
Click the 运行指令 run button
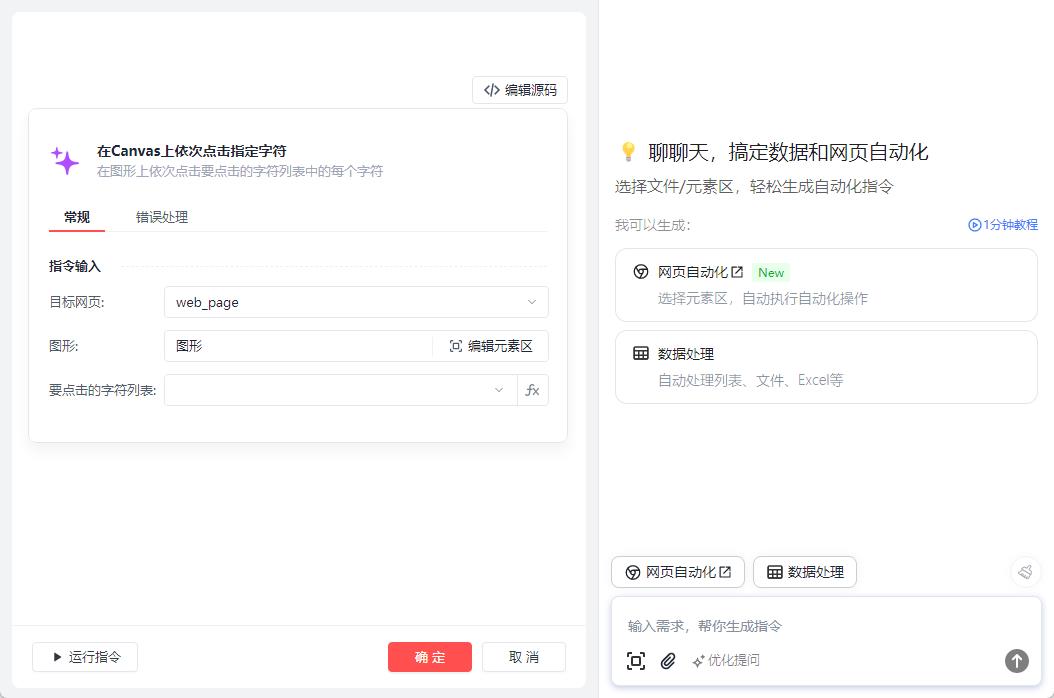click(x=85, y=657)
